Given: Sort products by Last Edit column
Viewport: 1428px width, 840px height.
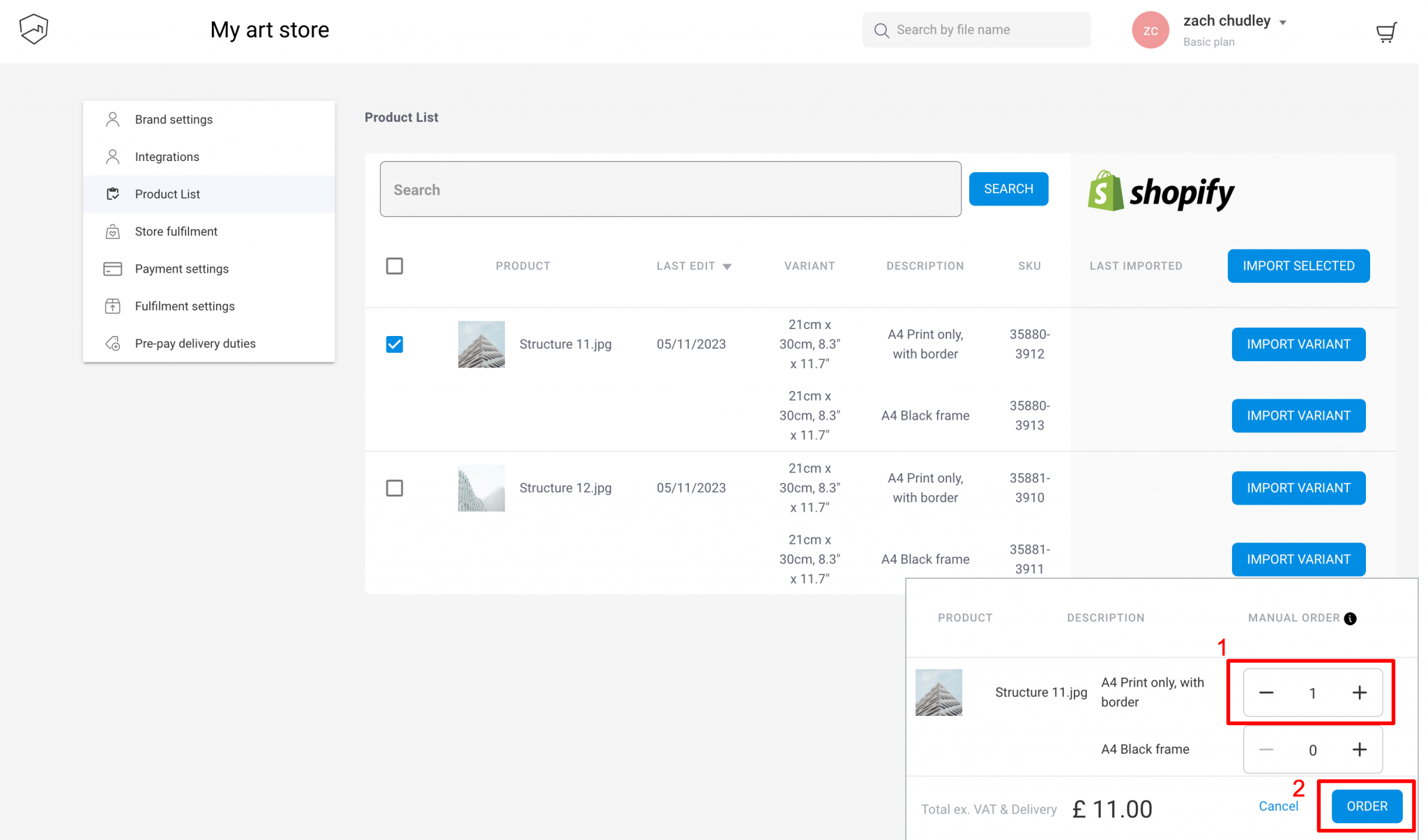Looking at the screenshot, I should pos(694,266).
